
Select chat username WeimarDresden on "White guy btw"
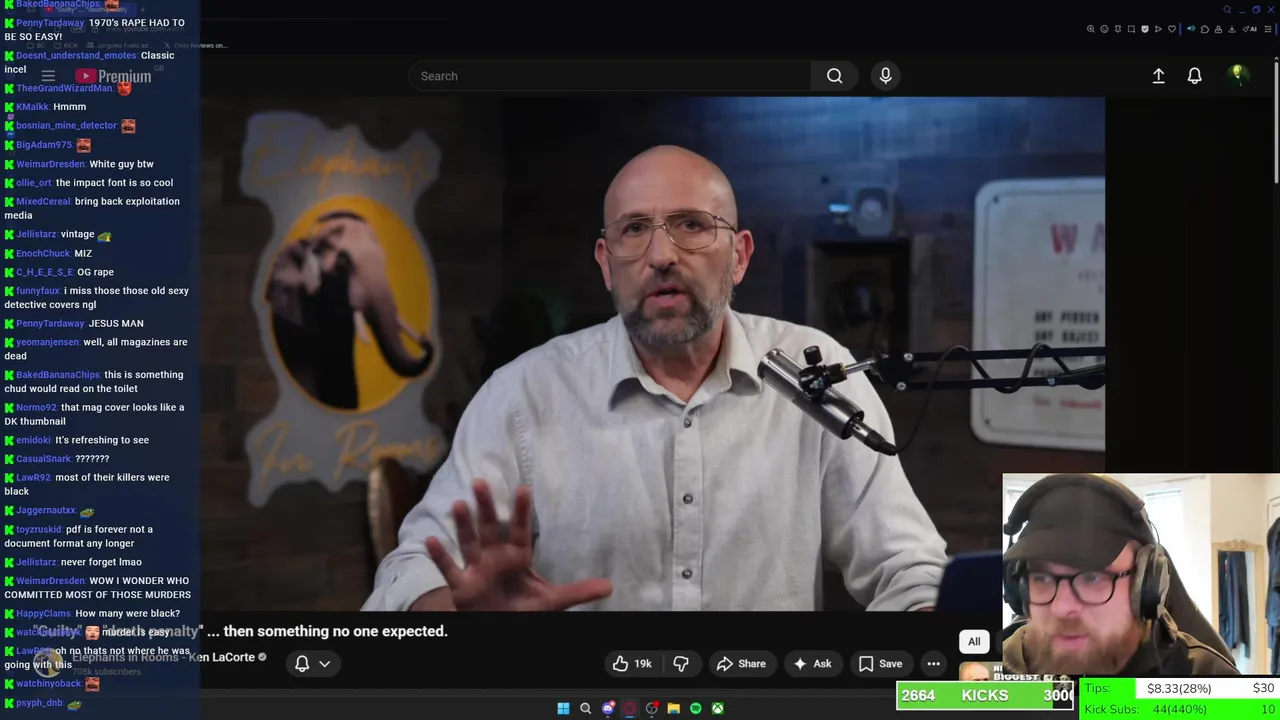(50, 164)
